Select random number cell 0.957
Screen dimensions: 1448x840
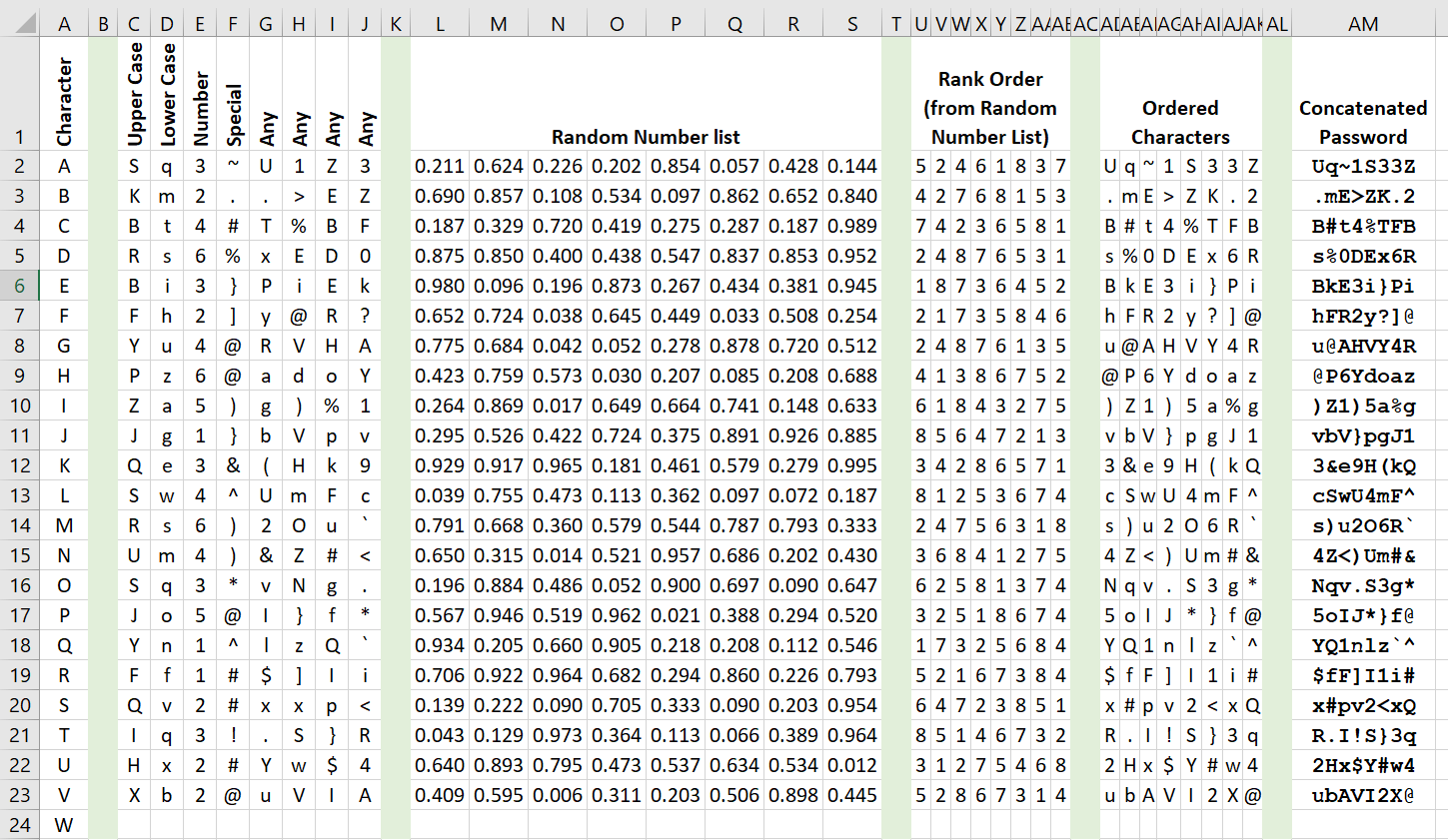pyautogui.click(x=676, y=555)
